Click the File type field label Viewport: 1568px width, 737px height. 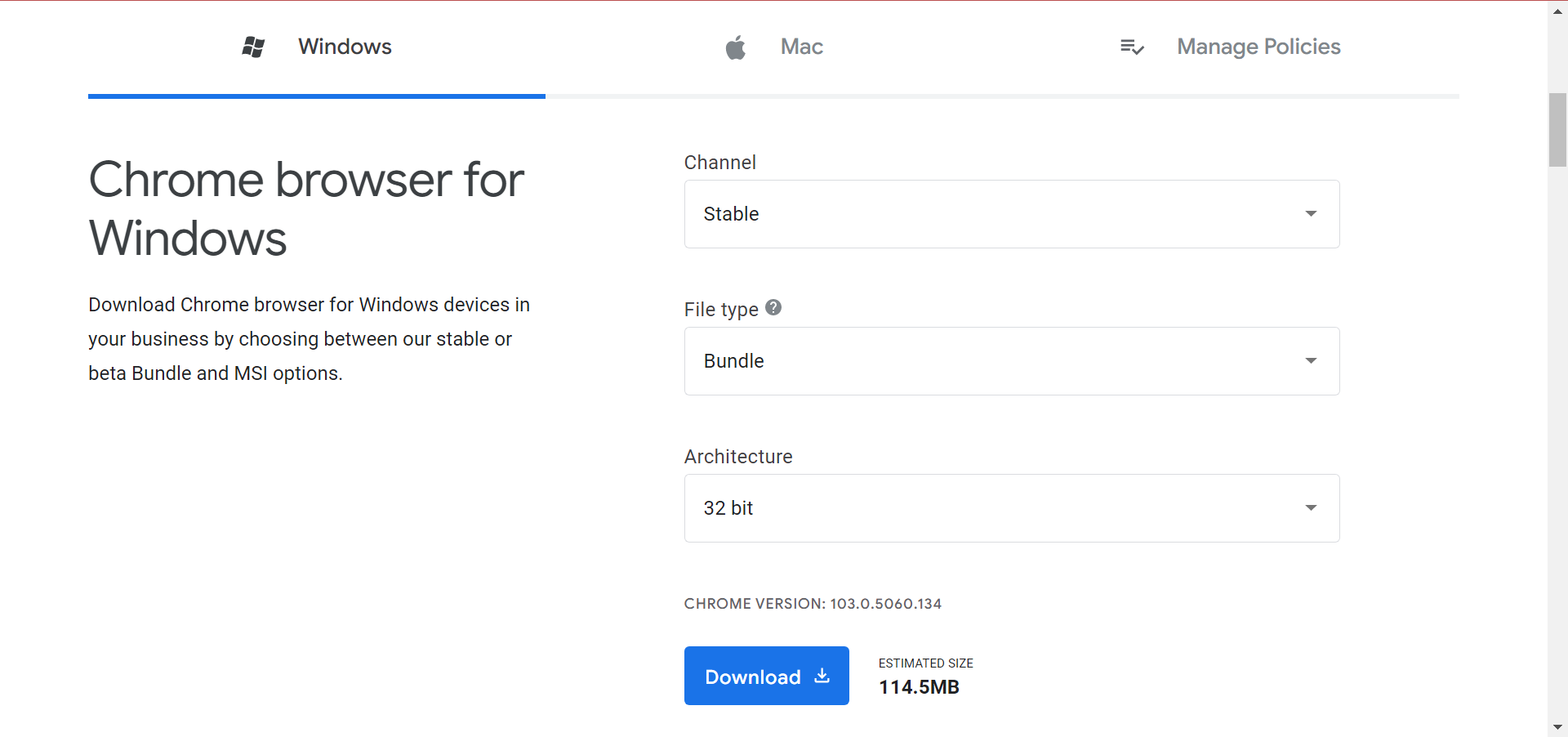click(x=721, y=310)
